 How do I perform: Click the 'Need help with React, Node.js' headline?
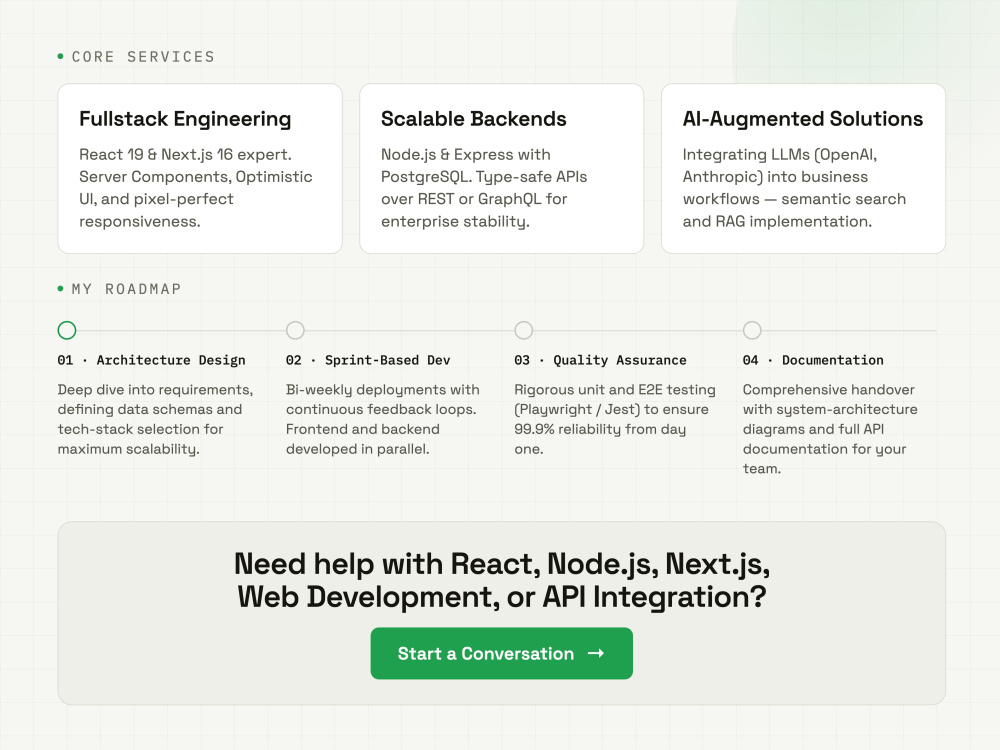click(502, 581)
